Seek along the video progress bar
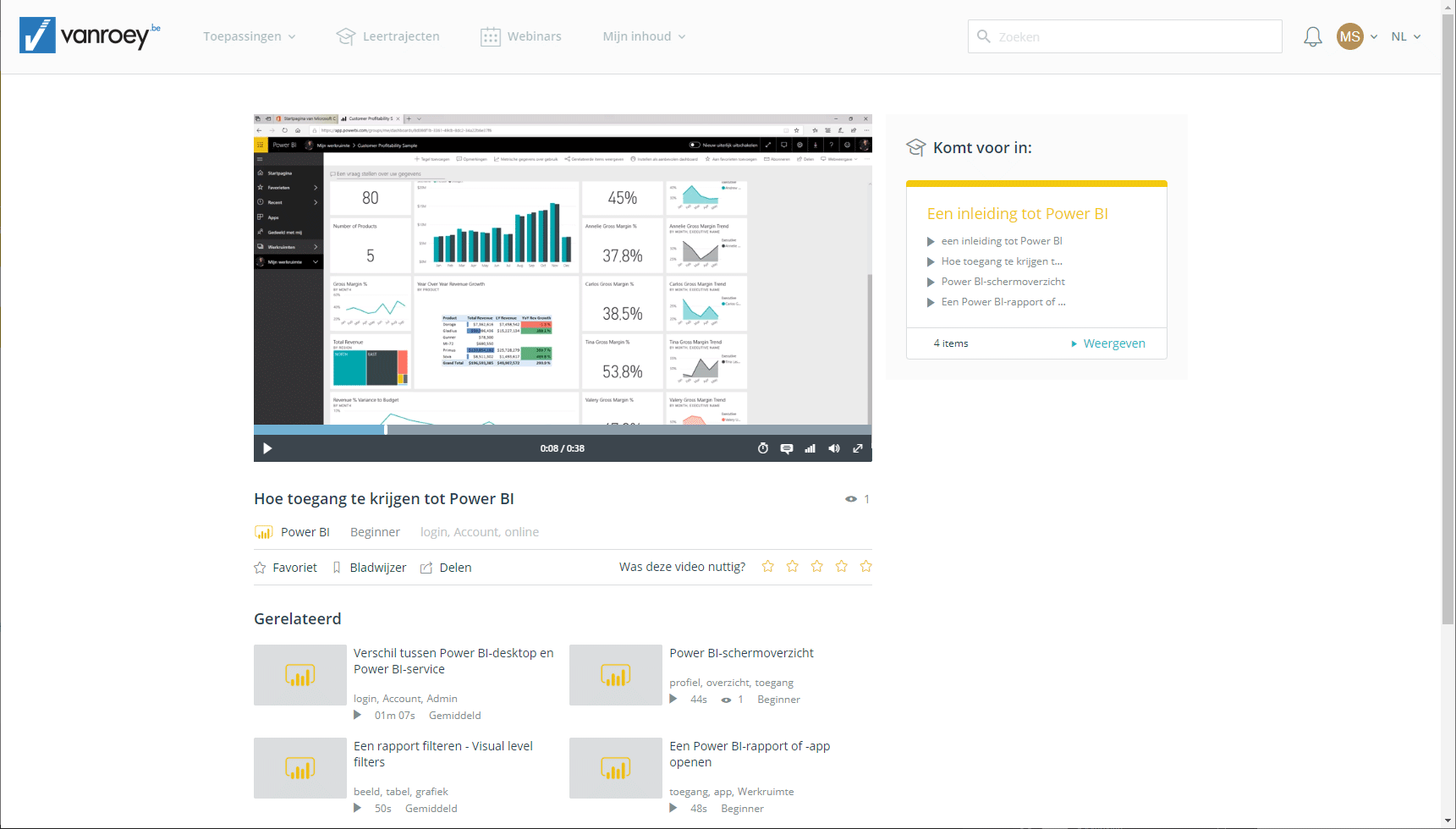This screenshot has height=829, width=1456. click(x=563, y=430)
